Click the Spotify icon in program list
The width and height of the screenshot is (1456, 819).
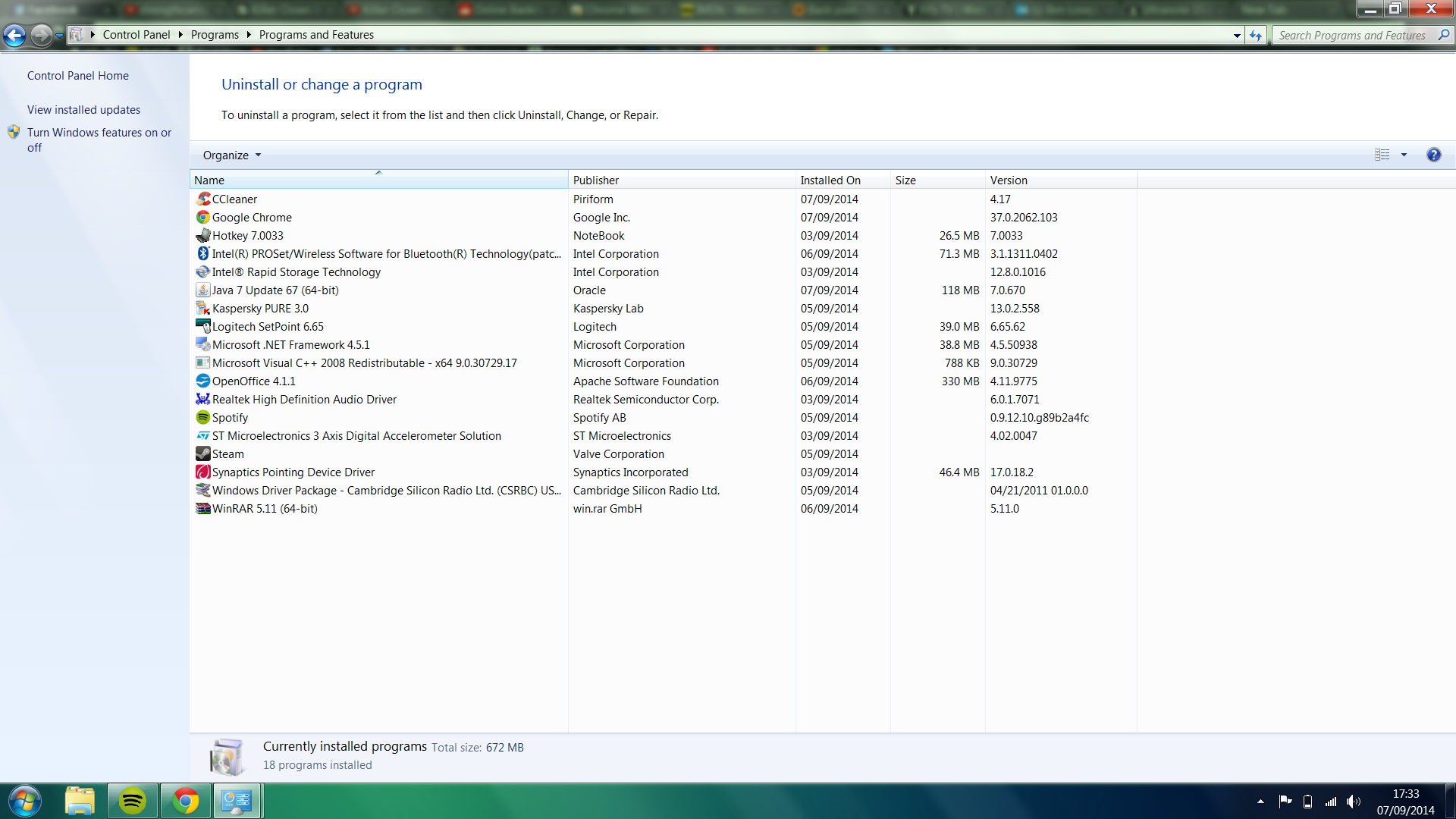[x=203, y=417]
